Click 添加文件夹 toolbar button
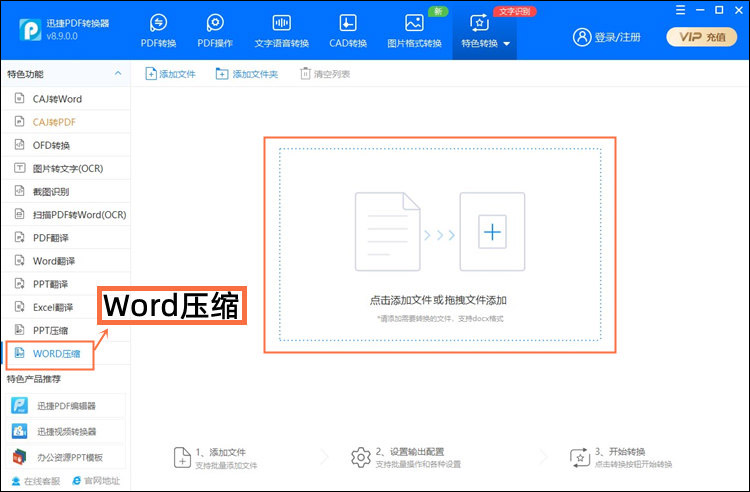 tap(247, 74)
